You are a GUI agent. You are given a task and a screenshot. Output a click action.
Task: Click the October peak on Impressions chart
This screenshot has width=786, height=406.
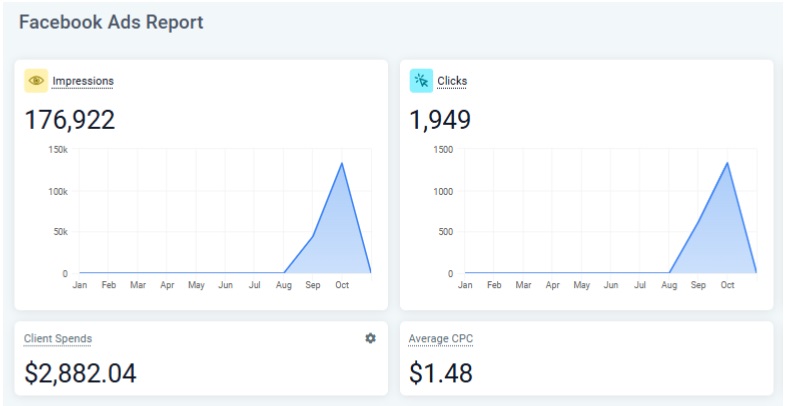coord(342,163)
